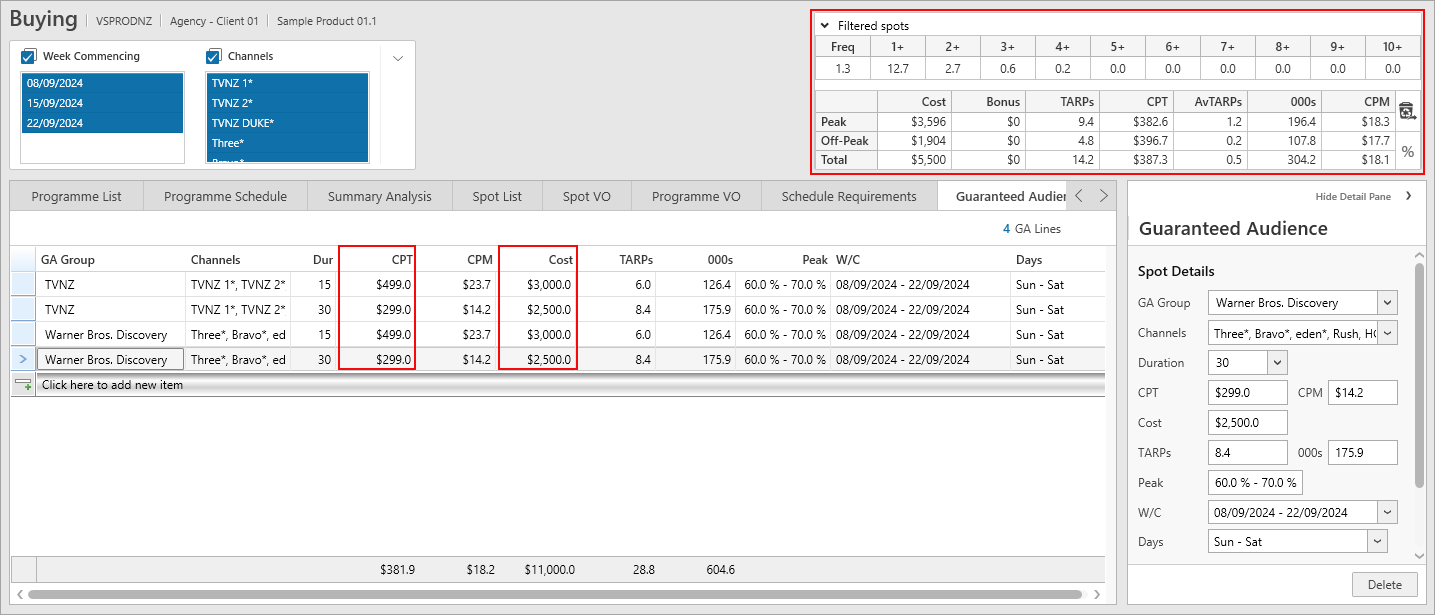Viewport: 1435px width, 615px height.
Task: Click the Off-Peak row label
Action: point(846,140)
